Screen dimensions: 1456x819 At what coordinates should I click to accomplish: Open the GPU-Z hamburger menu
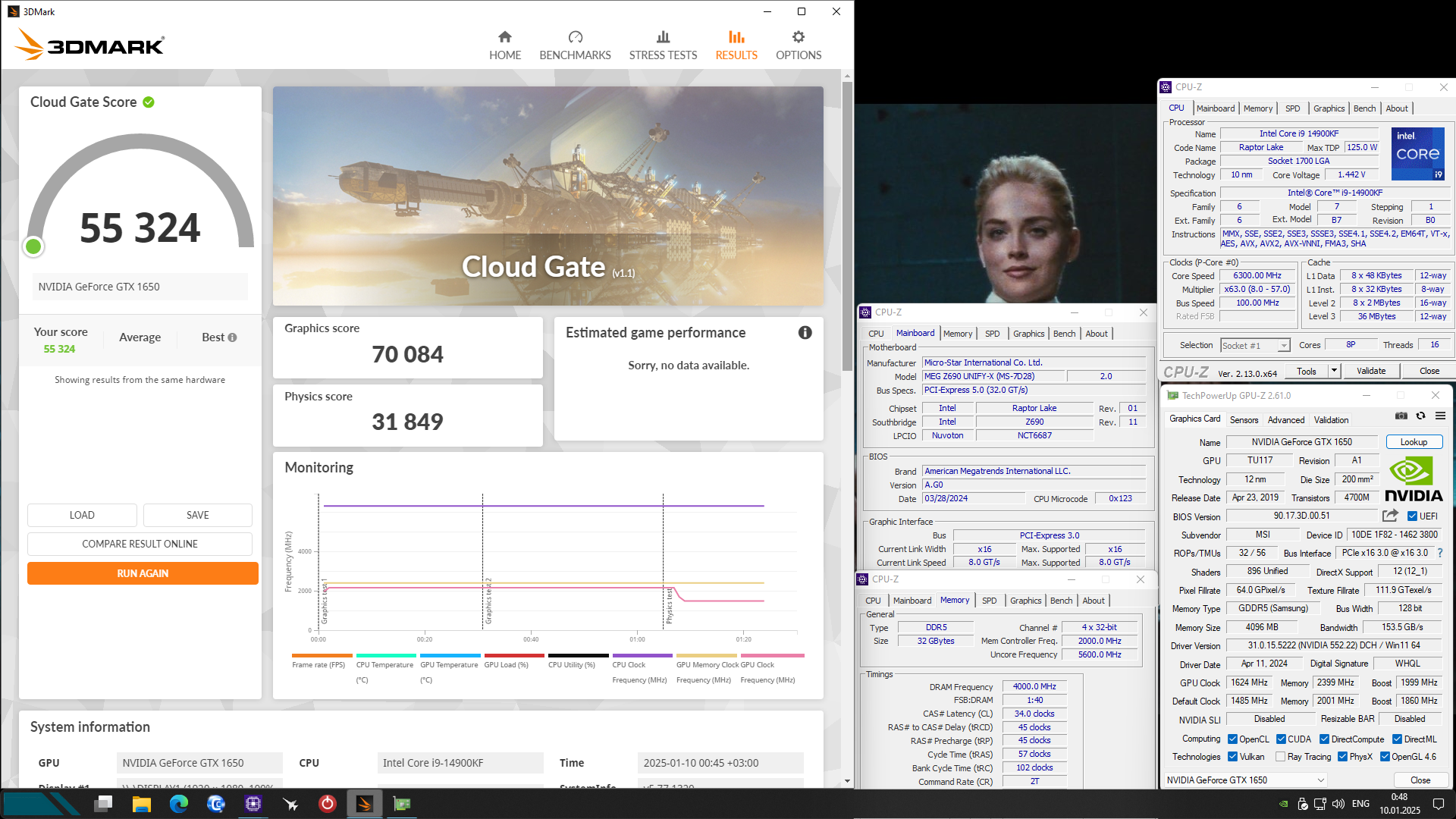[x=1440, y=416]
